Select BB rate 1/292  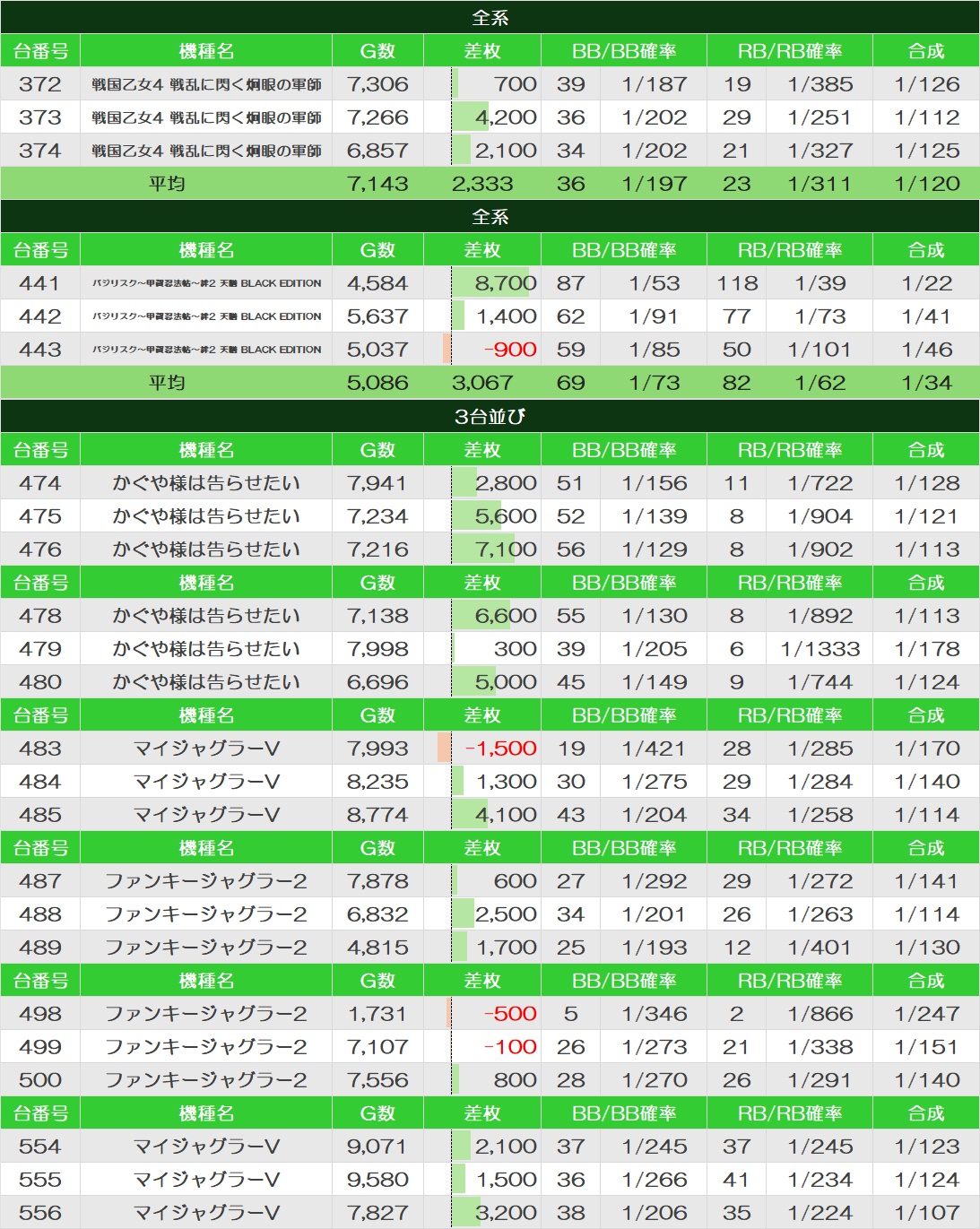[655, 881]
